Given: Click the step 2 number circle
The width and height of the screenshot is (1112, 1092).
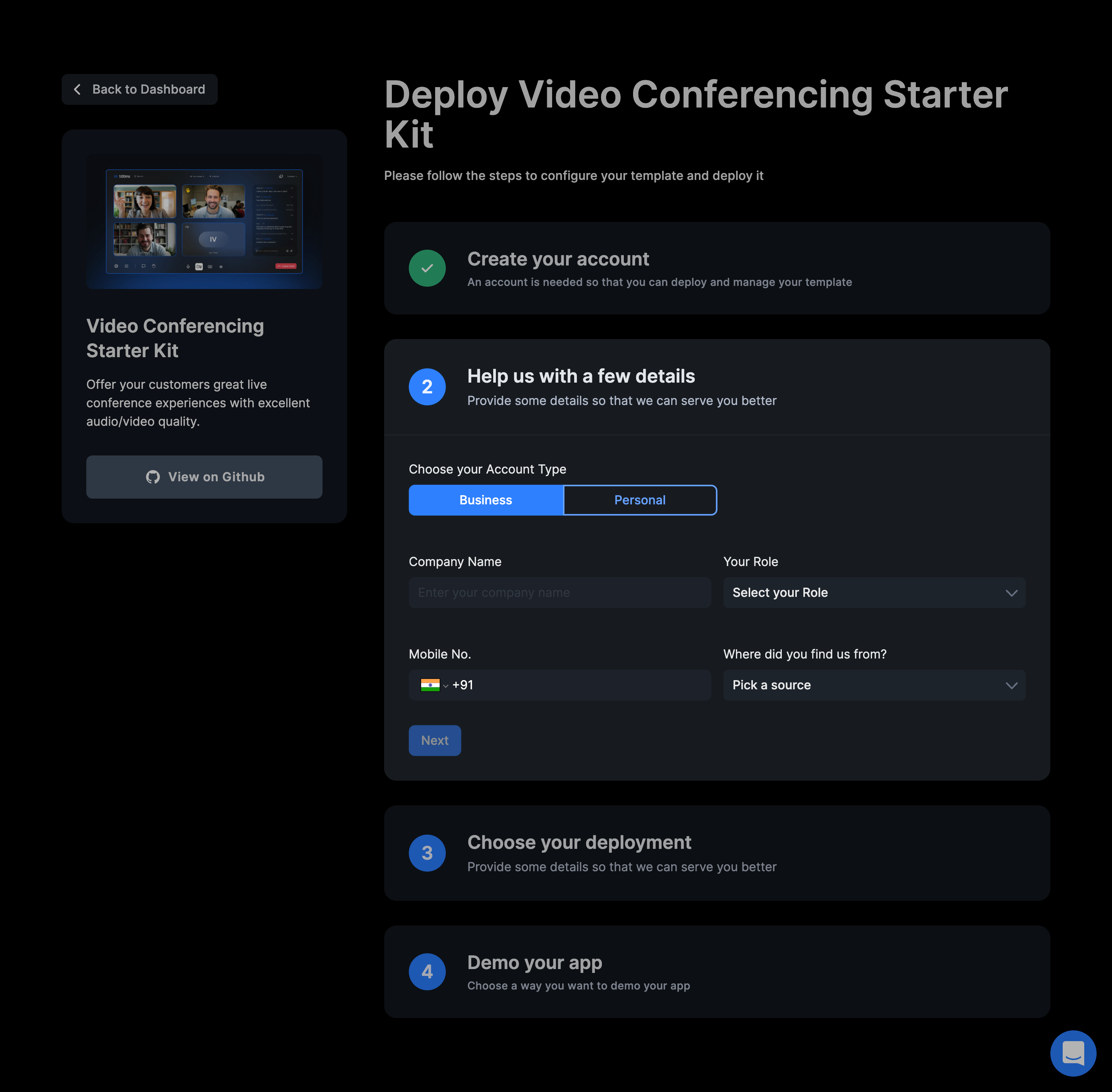Looking at the screenshot, I should point(427,387).
